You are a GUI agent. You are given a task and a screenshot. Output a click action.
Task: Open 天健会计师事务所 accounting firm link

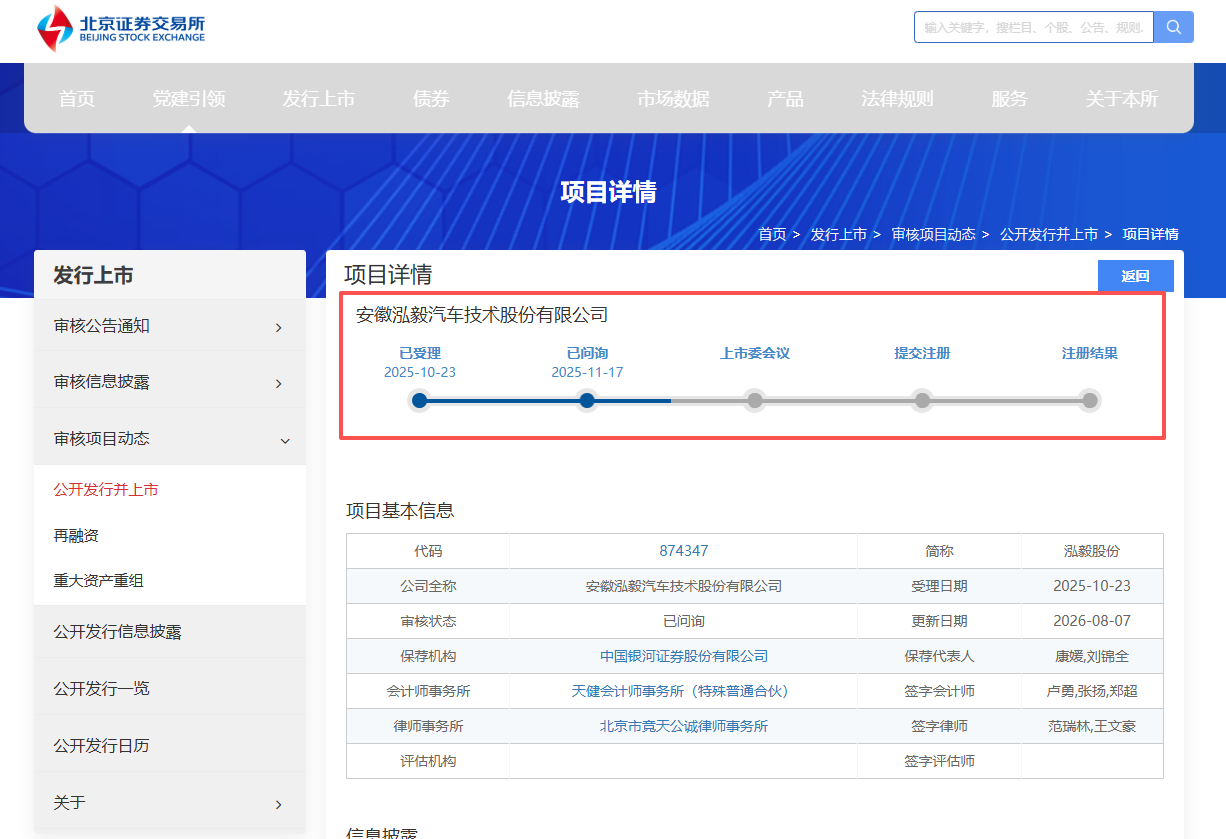click(x=684, y=691)
